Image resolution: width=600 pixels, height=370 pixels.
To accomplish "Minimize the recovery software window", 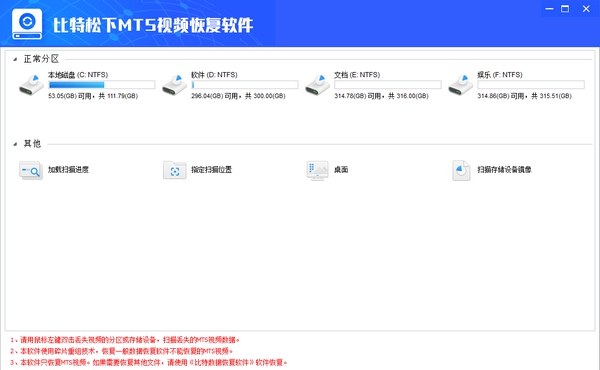I will [x=549, y=9].
